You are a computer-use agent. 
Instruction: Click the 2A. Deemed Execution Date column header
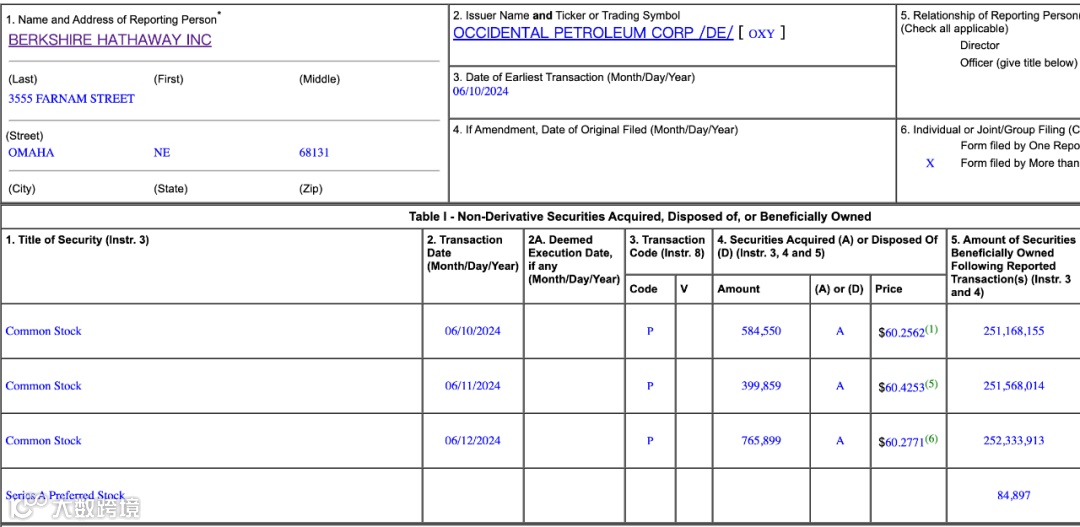point(574,260)
